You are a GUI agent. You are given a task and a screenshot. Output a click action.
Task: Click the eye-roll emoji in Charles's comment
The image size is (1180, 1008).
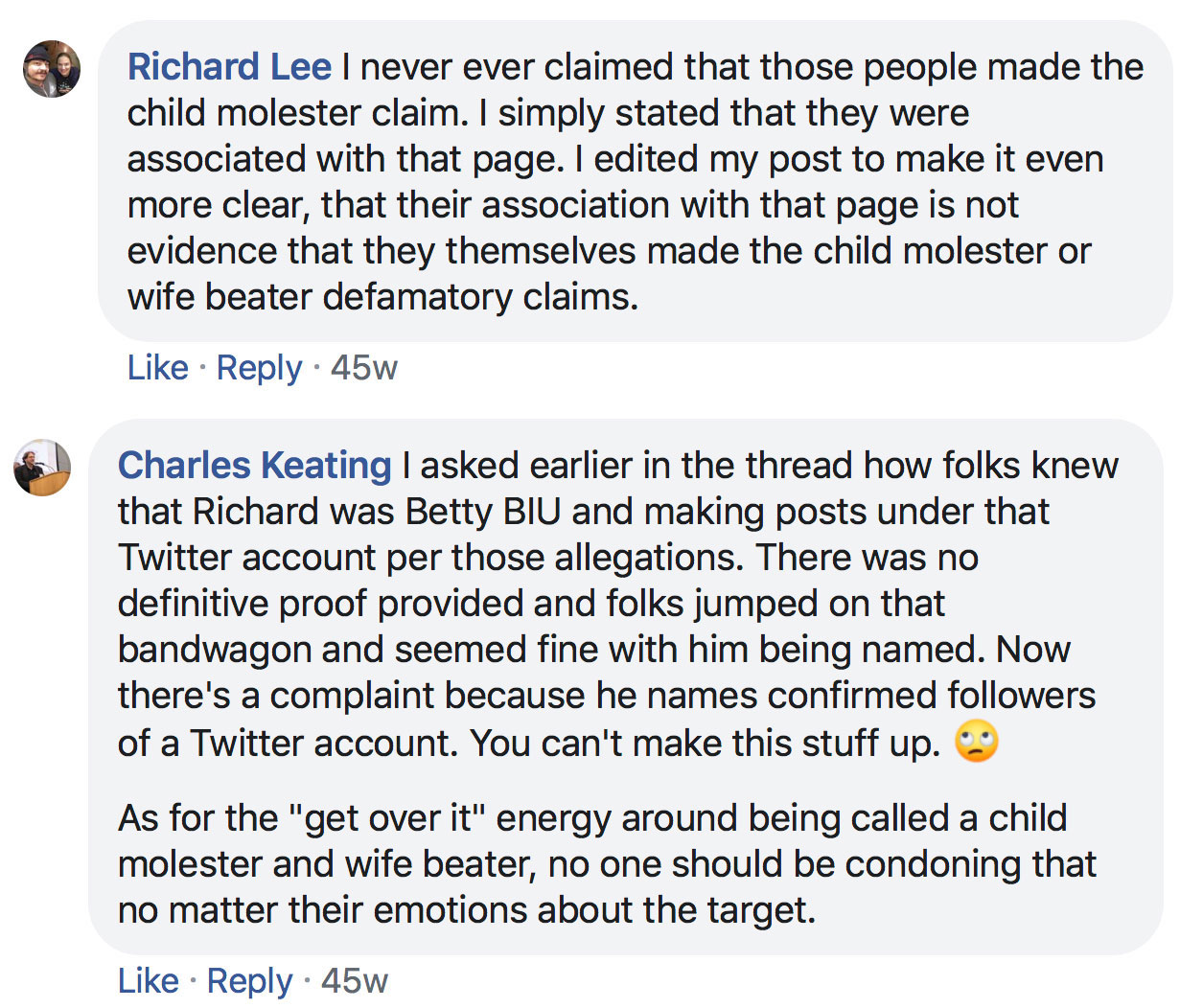[x=976, y=742]
